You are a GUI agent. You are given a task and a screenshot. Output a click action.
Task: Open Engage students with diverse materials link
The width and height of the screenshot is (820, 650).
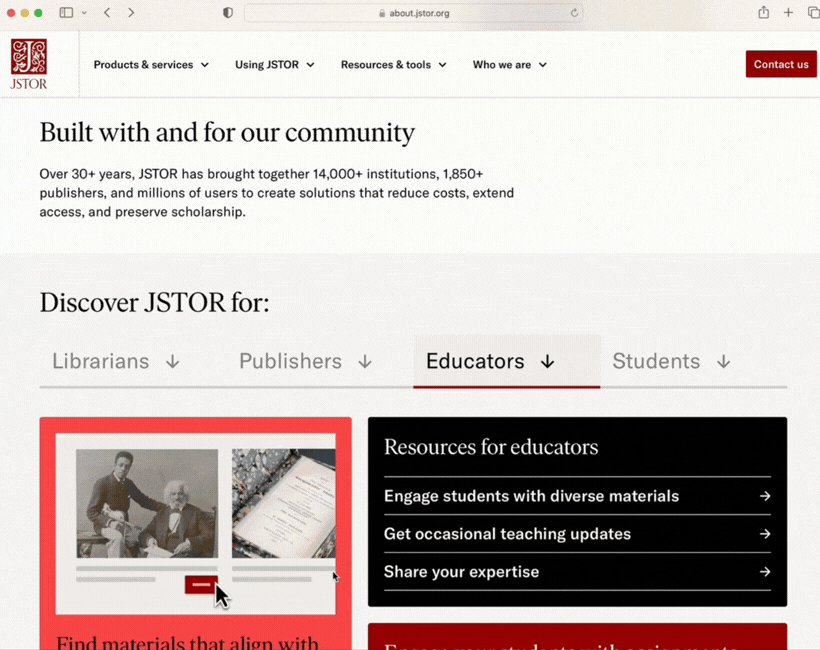point(577,496)
